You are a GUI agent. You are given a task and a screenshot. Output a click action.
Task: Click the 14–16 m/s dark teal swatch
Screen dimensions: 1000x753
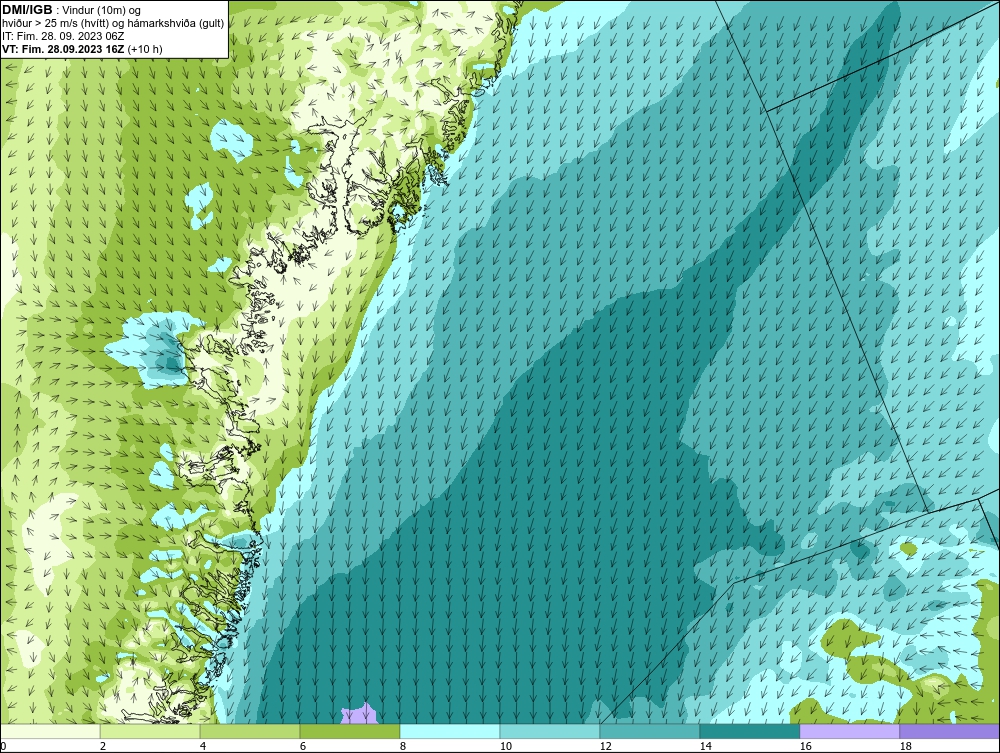click(x=749, y=731)
